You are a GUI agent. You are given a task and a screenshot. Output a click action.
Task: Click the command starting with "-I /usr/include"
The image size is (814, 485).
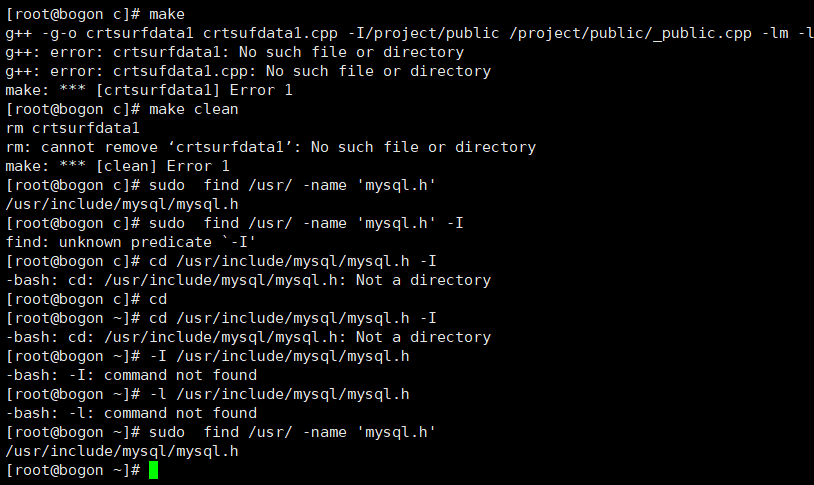coord(277,356)
